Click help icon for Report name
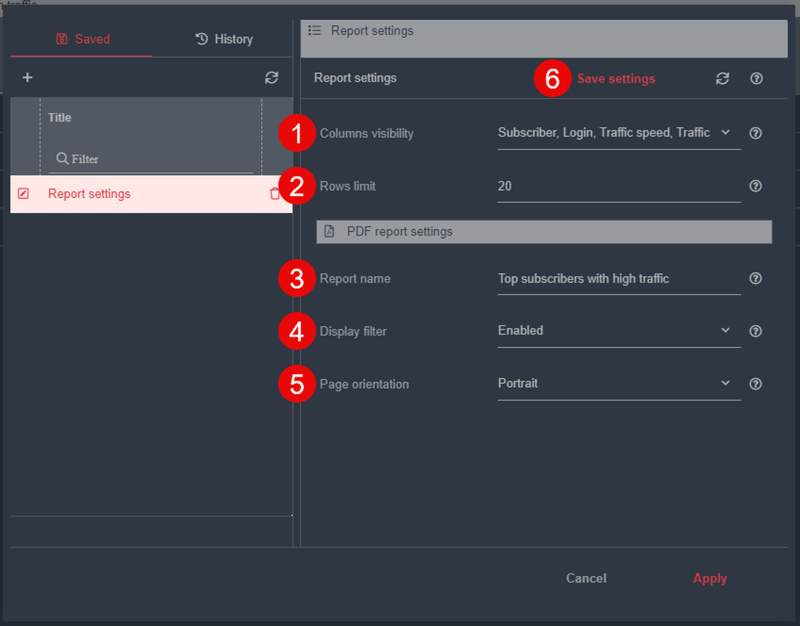The image size is (800, 626). click(x=756, y=279)
